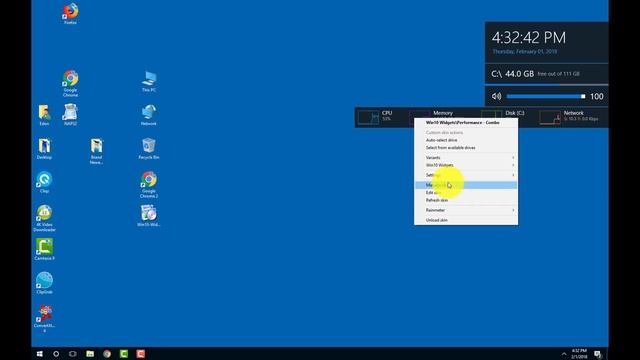Show hidden system tray icons
Viewport: 640px width, 360px height.
click(564, 354)
